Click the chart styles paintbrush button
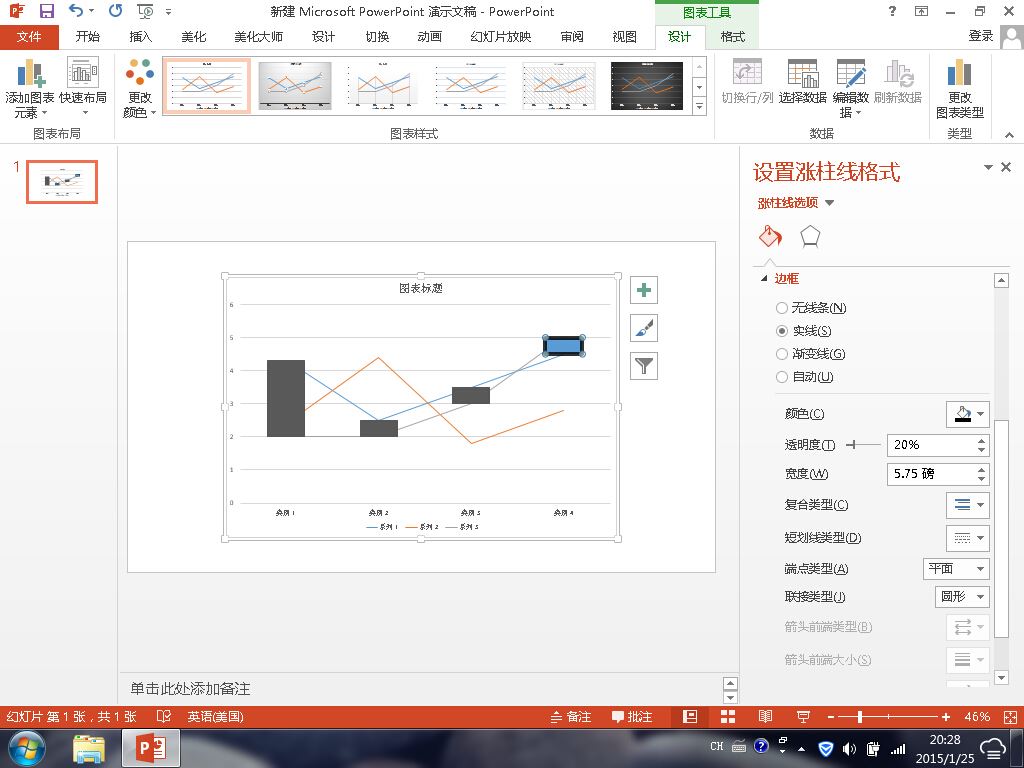The height and width of the screenshot is (768, 1024). [644, 328]
